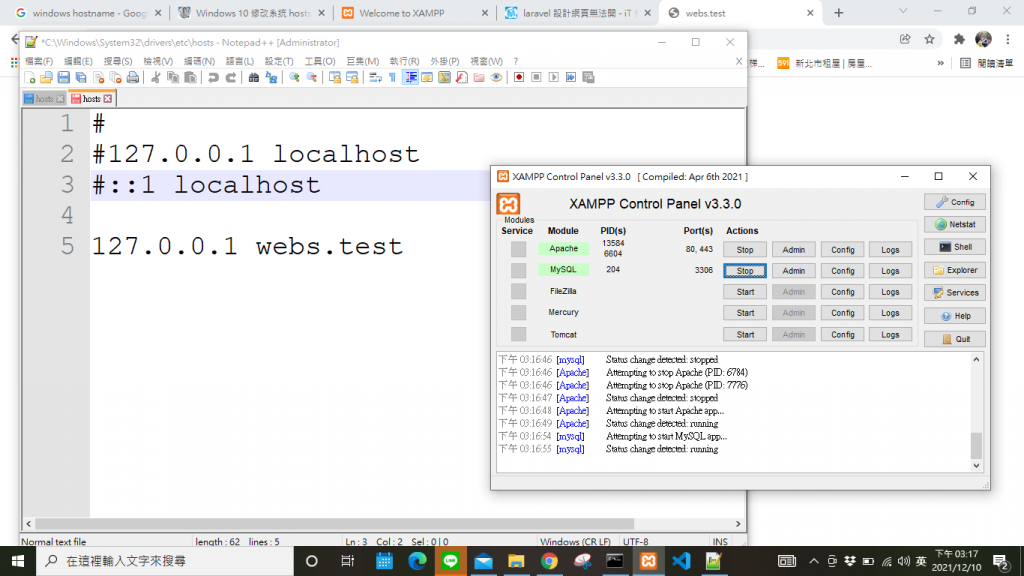The image size is (1024, 576).
Task: Click the Zoom In magnifier icon
Action: 295,78
